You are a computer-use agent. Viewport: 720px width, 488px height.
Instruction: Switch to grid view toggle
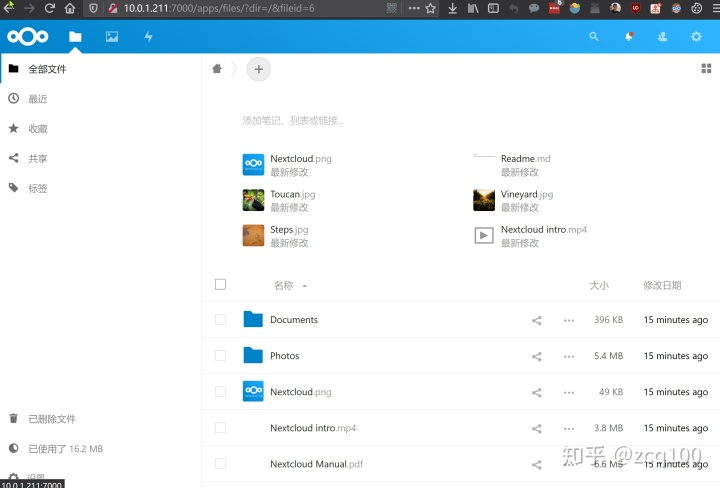tap(706, 69)
